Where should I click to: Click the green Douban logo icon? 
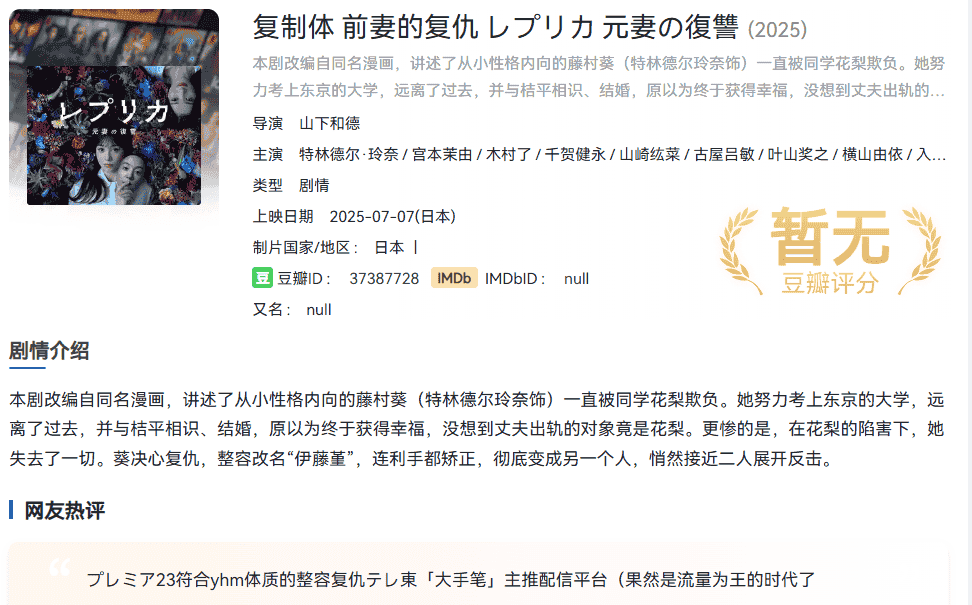(x=263, y=278)
